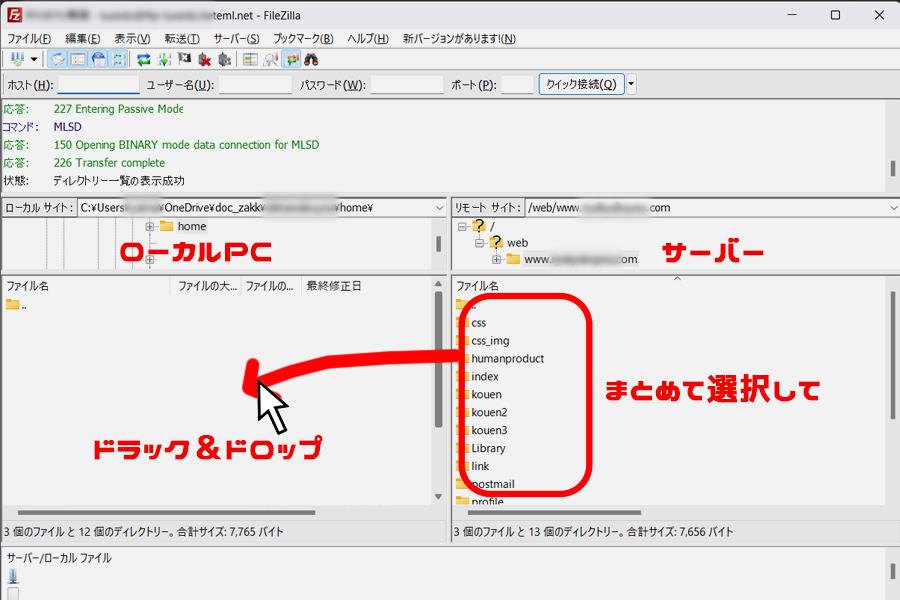Click the cancel current operation icon
This screenshot has width=900, height=600.
[183, 58]
